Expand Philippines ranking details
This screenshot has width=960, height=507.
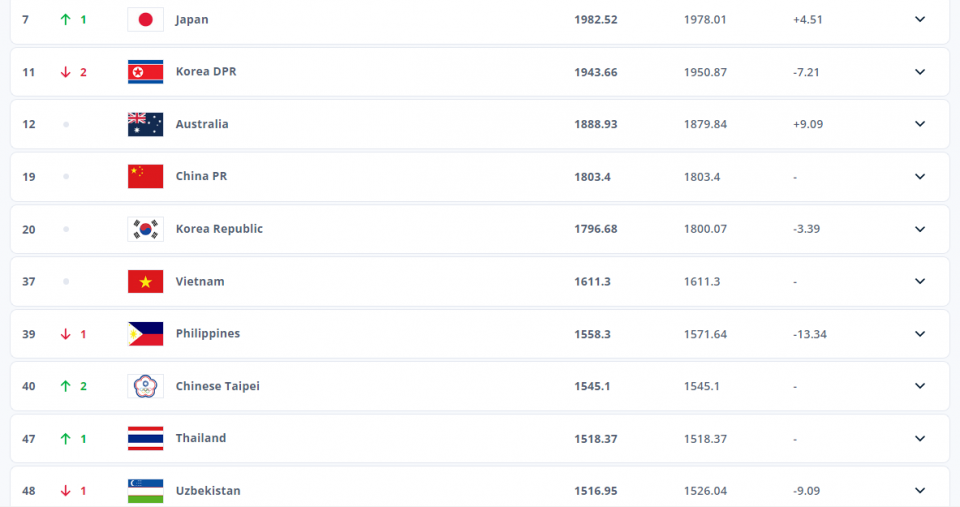920,334
